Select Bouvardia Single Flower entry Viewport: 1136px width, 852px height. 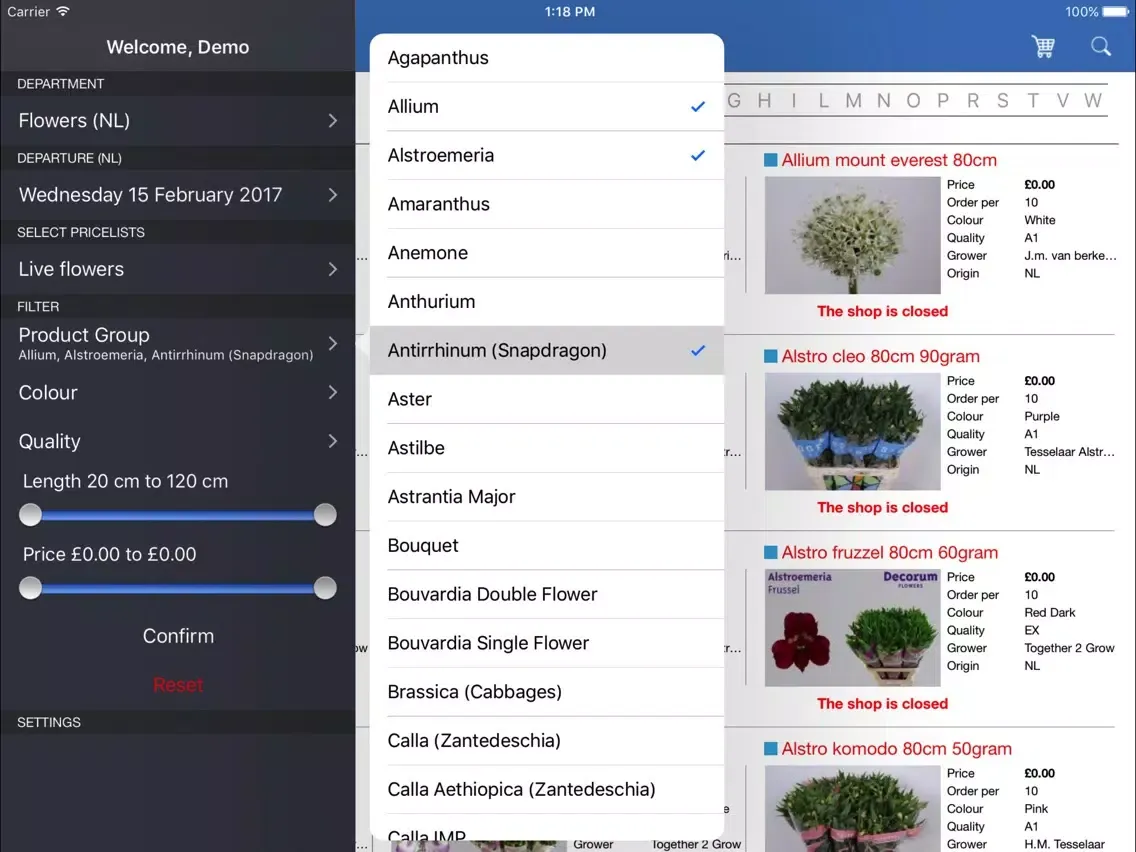(547, 643)
